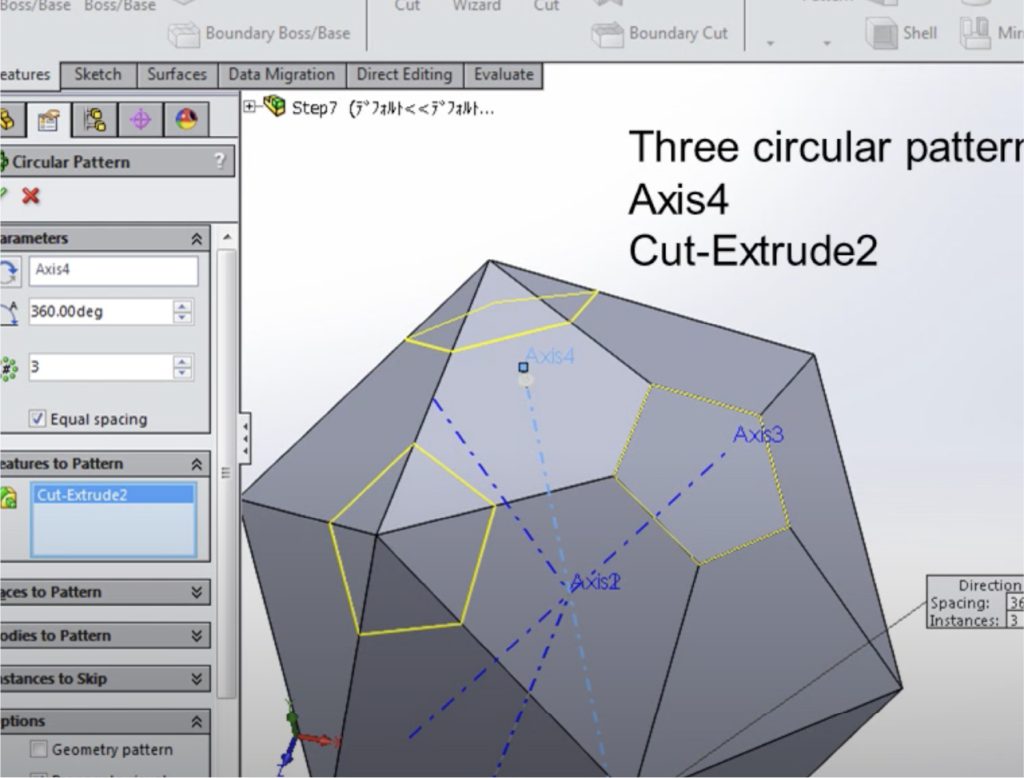The height and width of the screenshot is (778, 1024).
Task: Click the number of instances icon
Action: pyautogui.click(x=8, y=368)
